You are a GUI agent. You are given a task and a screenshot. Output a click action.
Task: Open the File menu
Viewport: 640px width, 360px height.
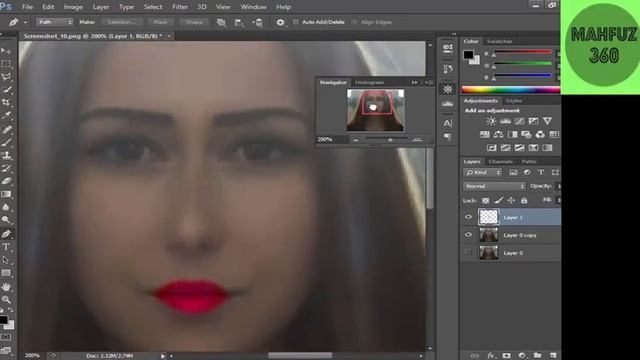[27, 7]
